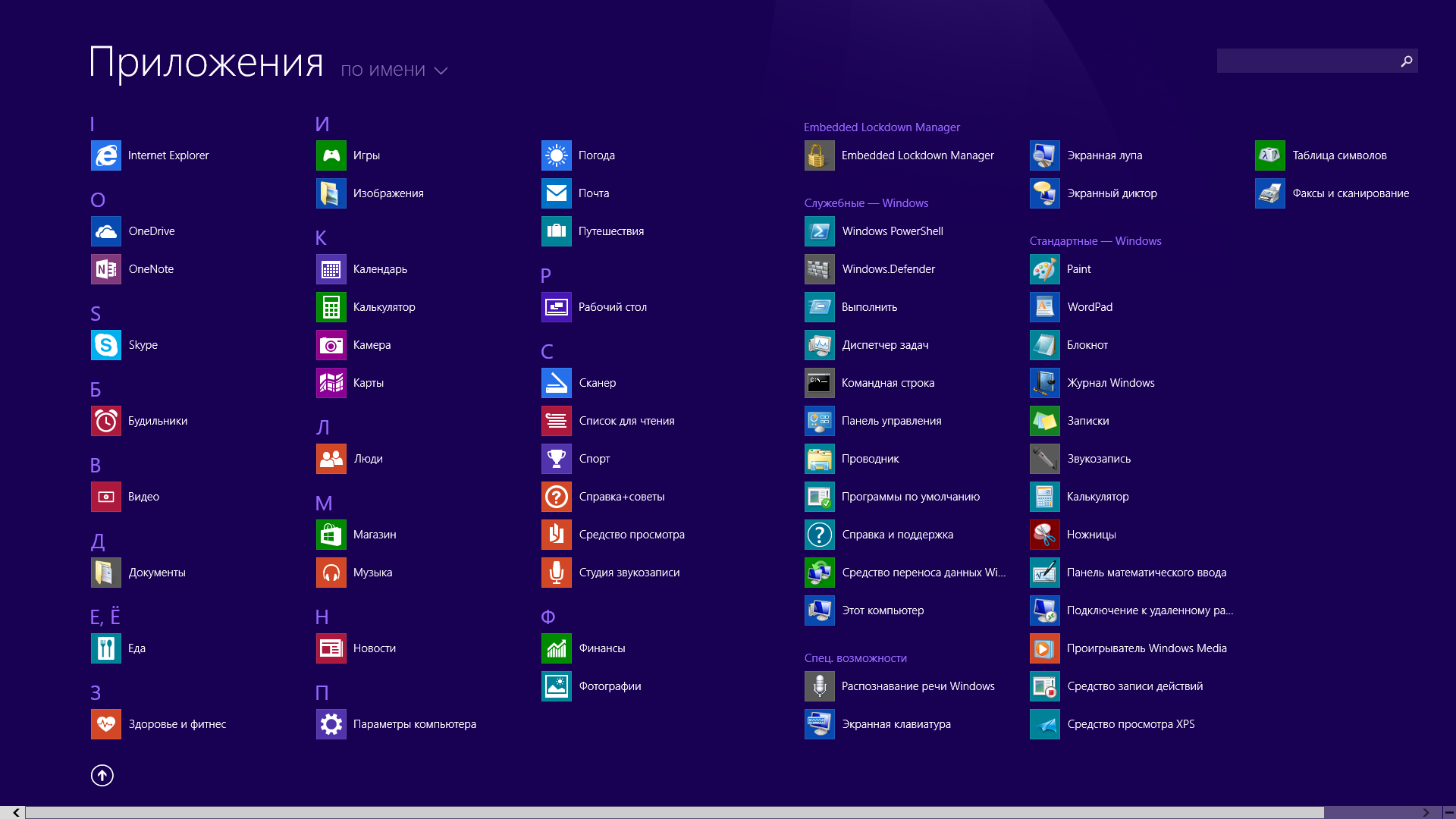Image resolution: width=1456 pixels, height=819 pixels.
Task: Select 'Этот компьютер' entry
Action: 883,610
